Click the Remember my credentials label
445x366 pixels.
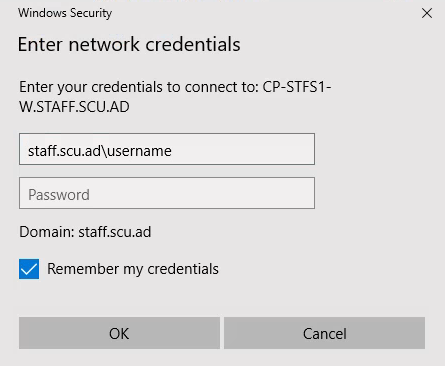coord(133,269)
